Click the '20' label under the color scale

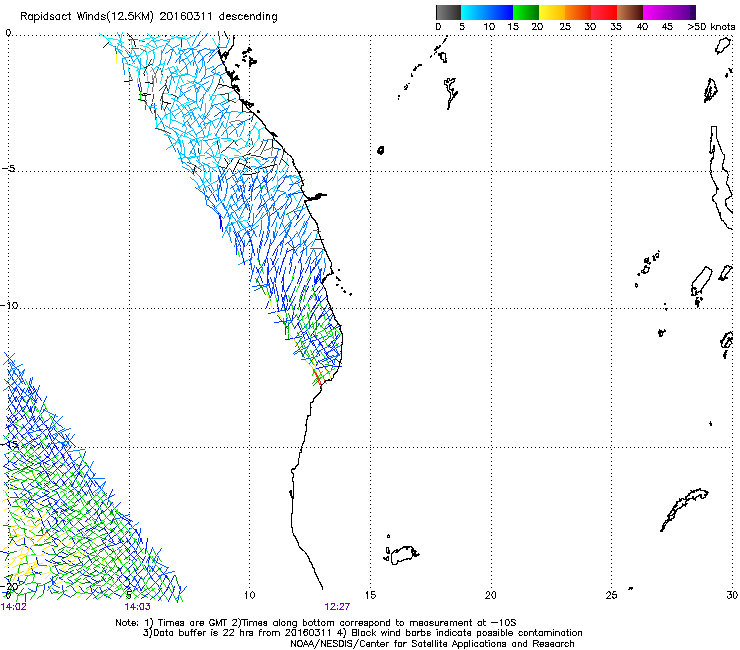click(x=537, y=27)
